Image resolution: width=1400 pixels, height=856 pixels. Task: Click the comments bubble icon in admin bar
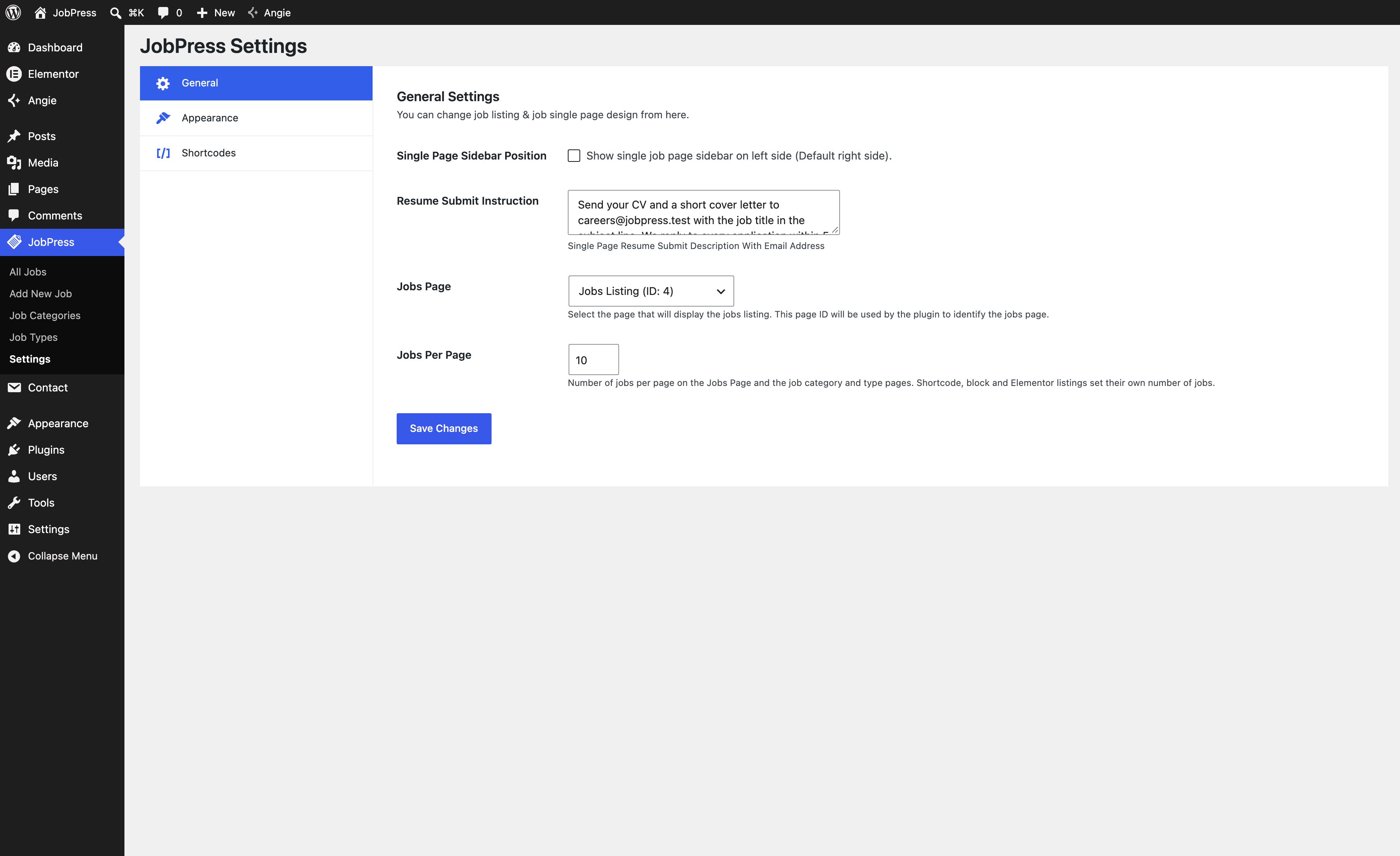(x=163, y=12)
